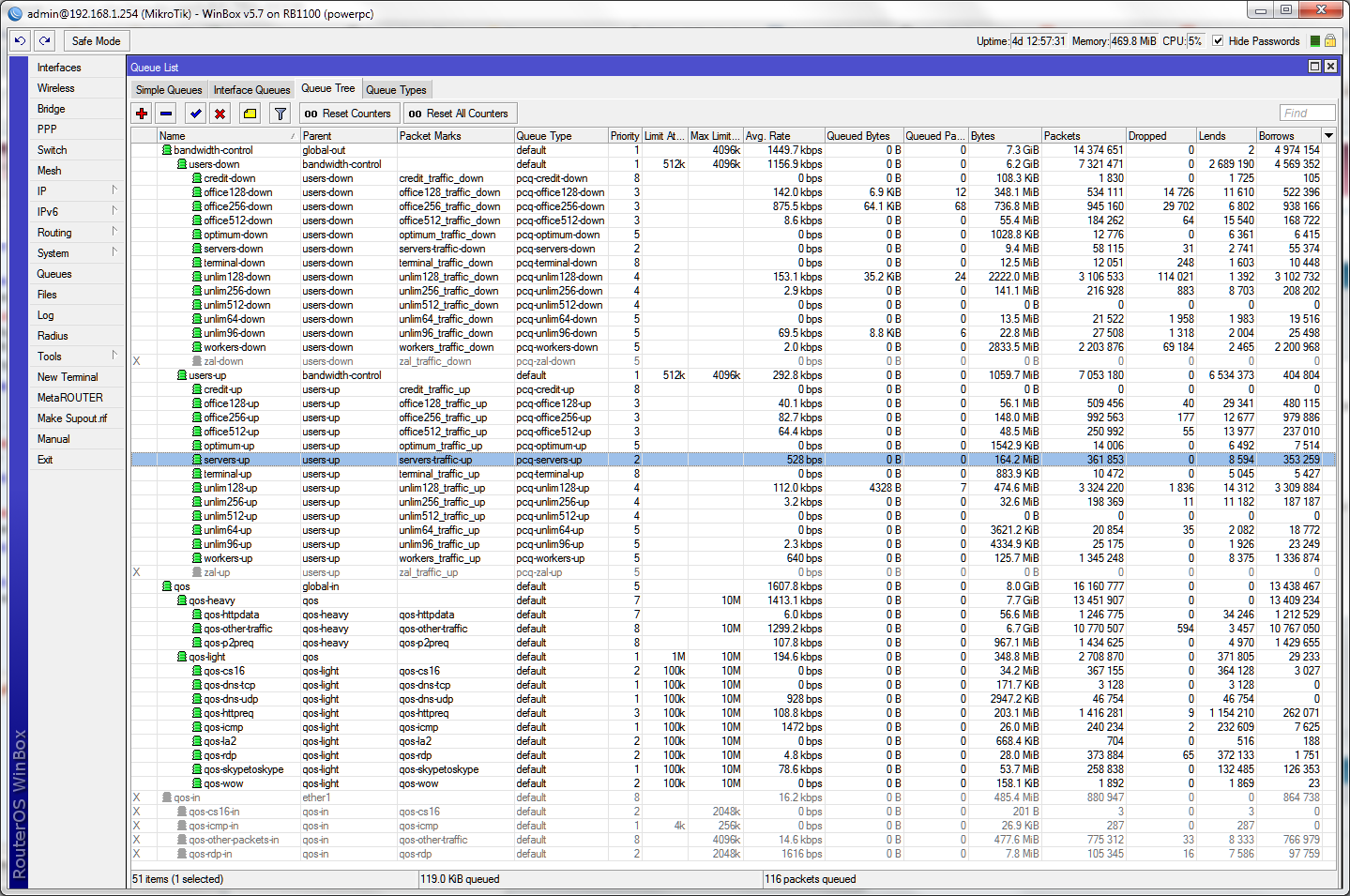Click the Redo arrow in top toolbar
The image size is (1350, 896).
tap(44, 40)
